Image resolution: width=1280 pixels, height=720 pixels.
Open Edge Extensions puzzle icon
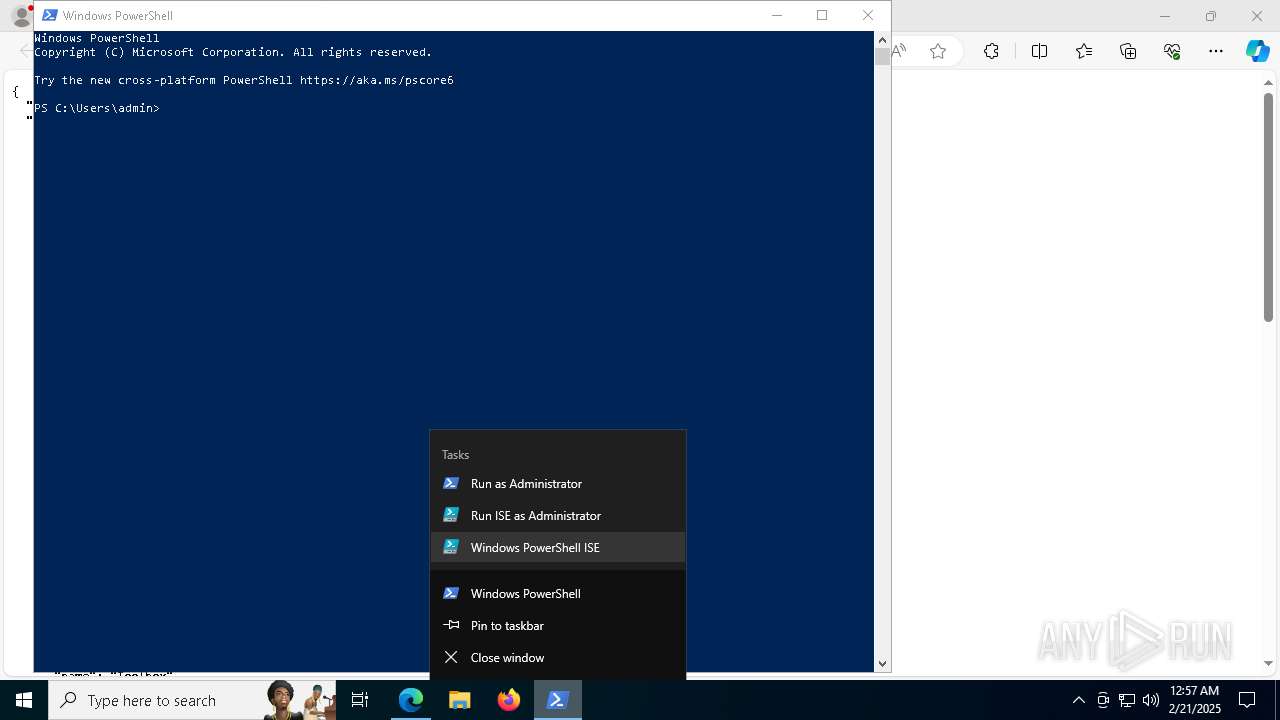(991, 51)
